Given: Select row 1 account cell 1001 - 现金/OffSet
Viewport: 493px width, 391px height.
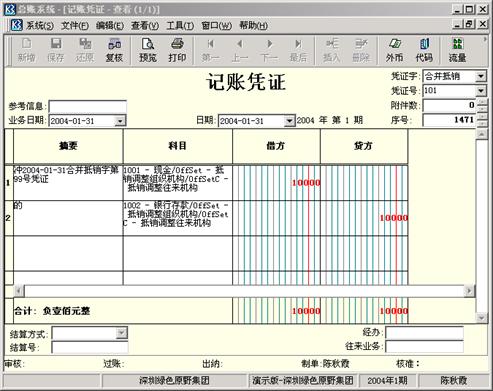Looking at the screenshot, I should 178,183.
